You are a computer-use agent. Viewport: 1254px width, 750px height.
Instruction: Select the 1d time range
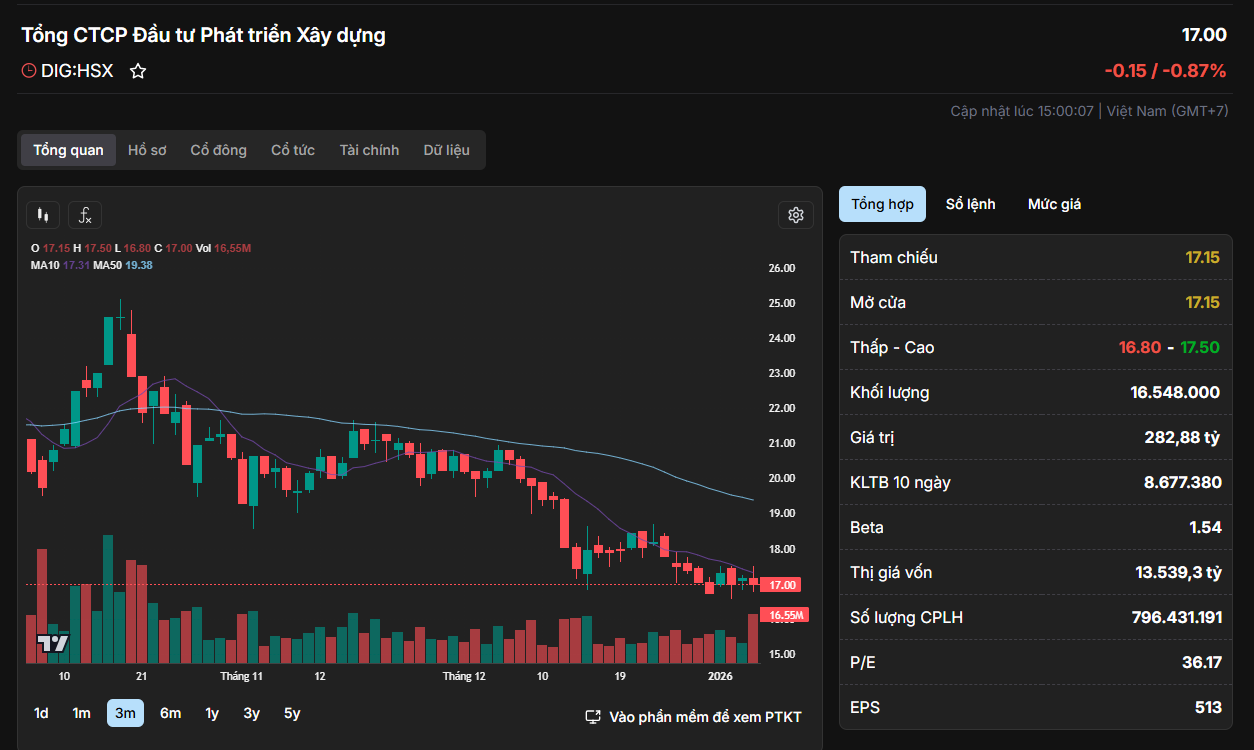coord(41,713)
